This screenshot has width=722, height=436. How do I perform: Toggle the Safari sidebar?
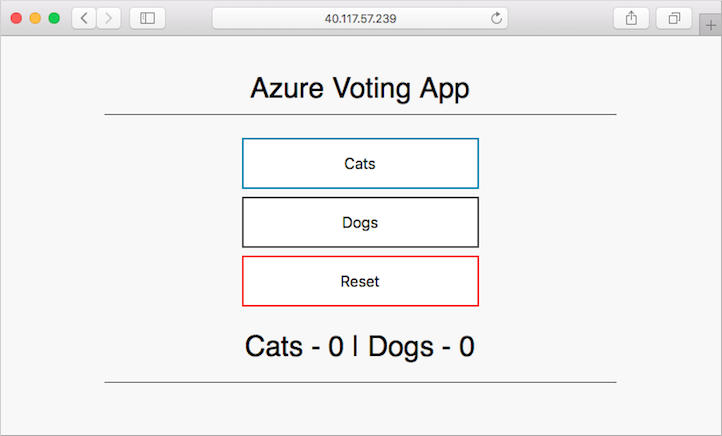click(x=147, y=18)
